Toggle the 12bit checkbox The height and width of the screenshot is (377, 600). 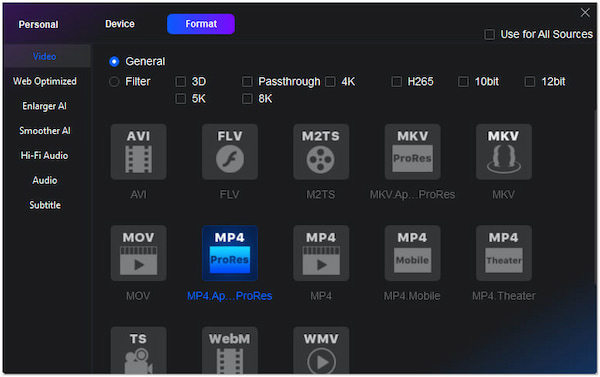[530, 82]
